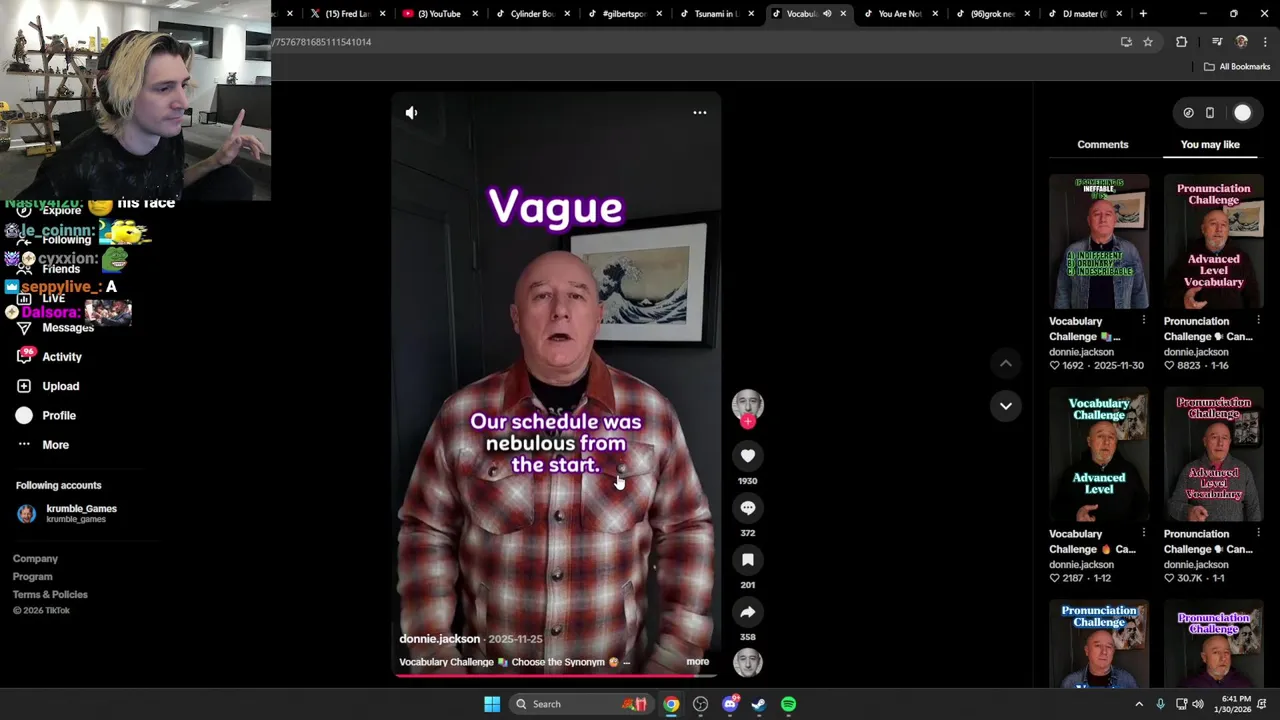Click the compass icon in the top-right panel
This screenshot has width=1280, height=720.
[x=1188, y=113]
